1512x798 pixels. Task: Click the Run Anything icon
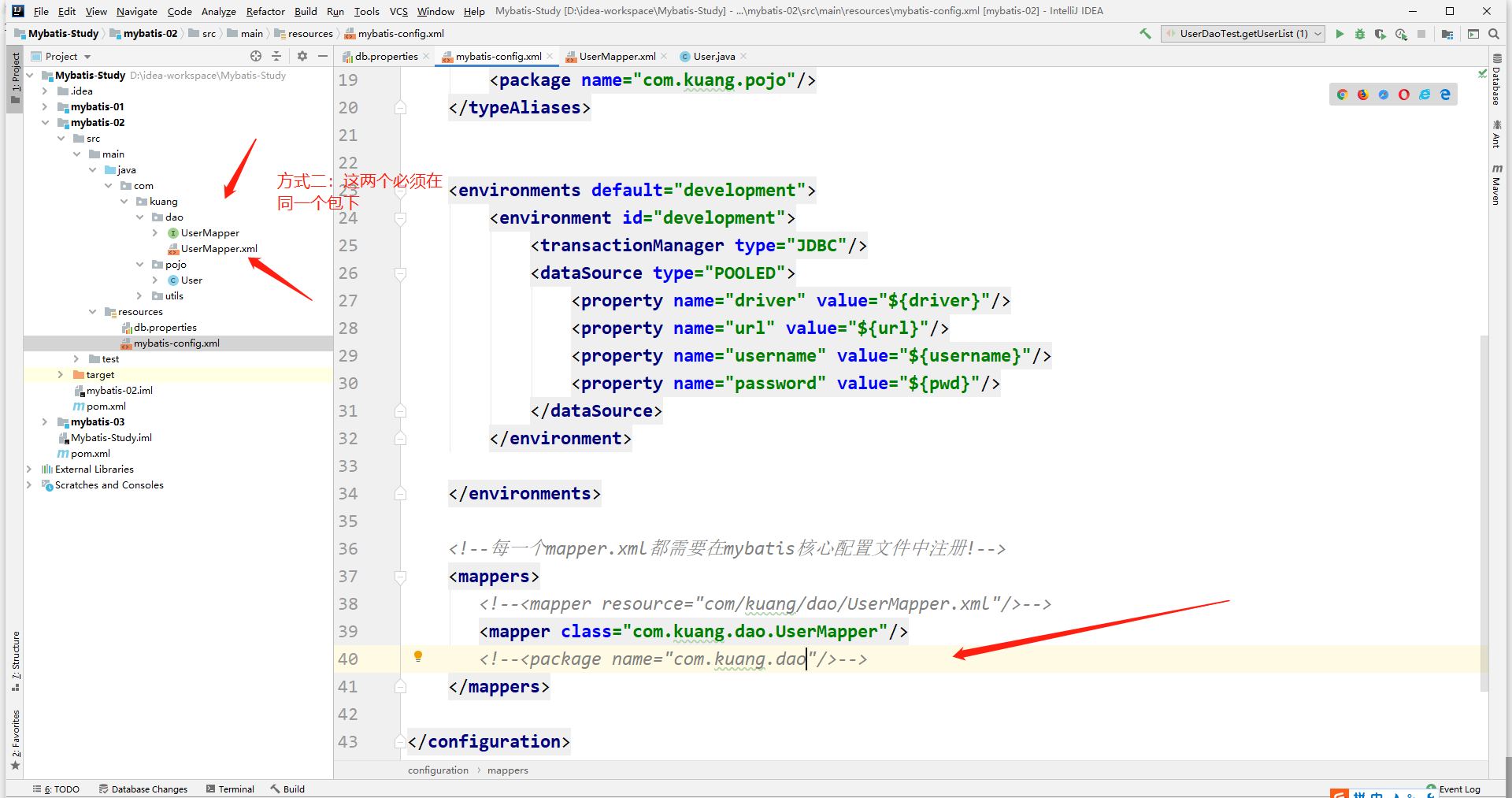click(x=1473, y=34)
